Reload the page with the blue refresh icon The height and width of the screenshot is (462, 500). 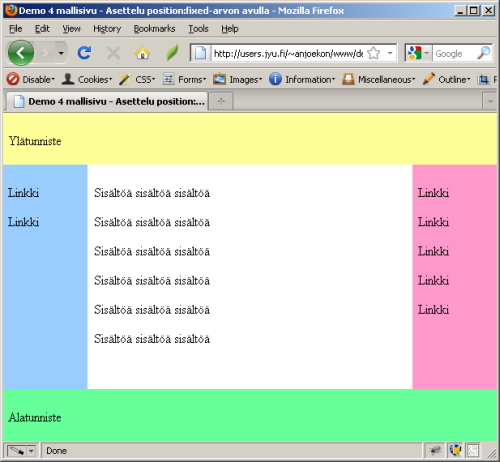[x=84, y=53]
